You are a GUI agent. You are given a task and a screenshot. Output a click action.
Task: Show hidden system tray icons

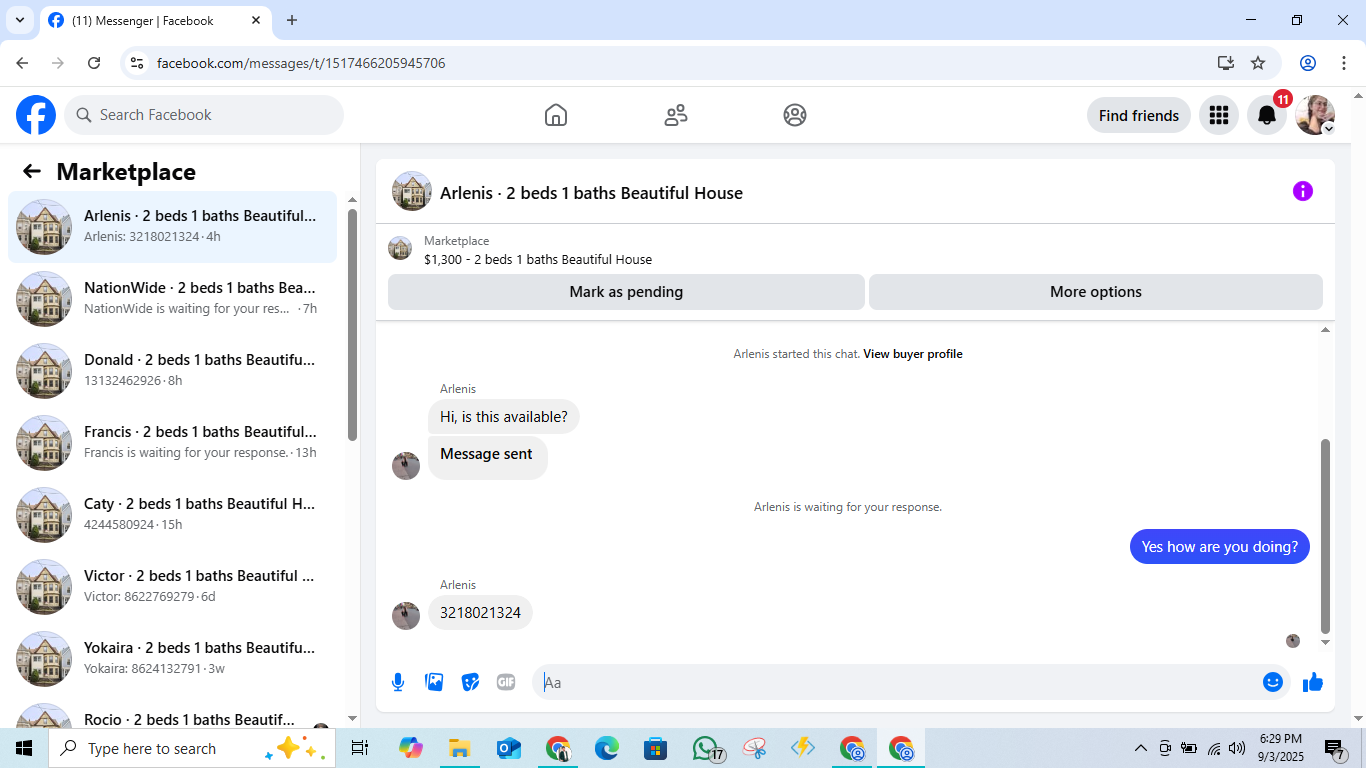click(x=1140, y=748)
